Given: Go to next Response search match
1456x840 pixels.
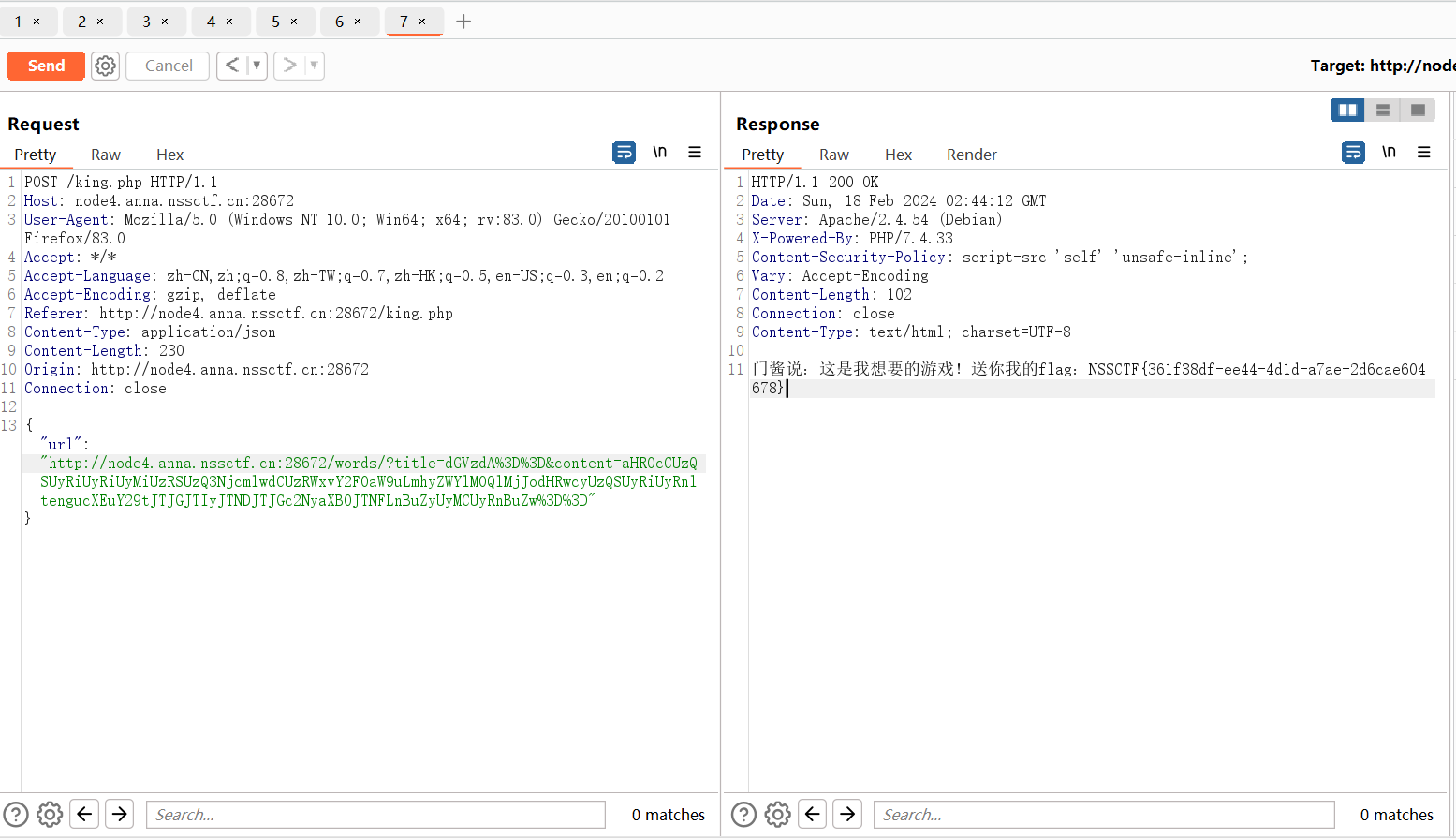Looking at the screenshot, I should click(847, 815).
